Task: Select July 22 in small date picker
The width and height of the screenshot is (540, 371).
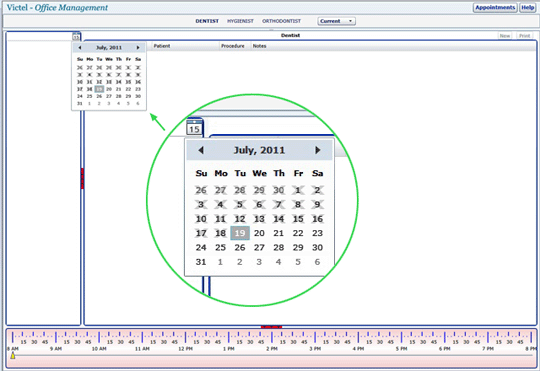Action: (128, 89)
